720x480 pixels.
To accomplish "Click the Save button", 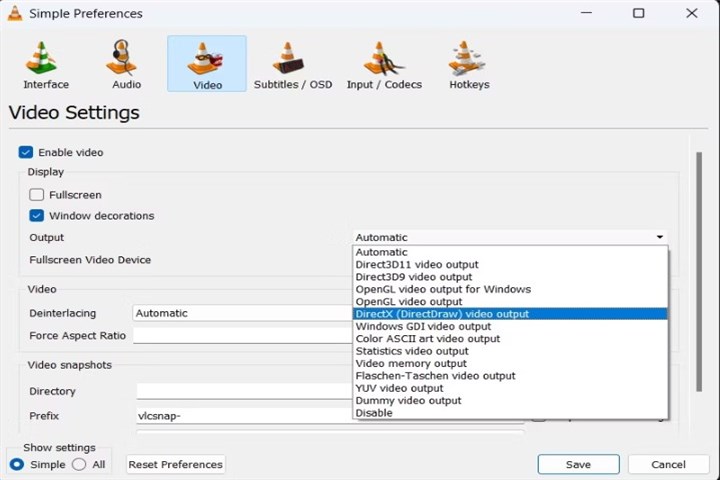I will (x=579, y=464).
